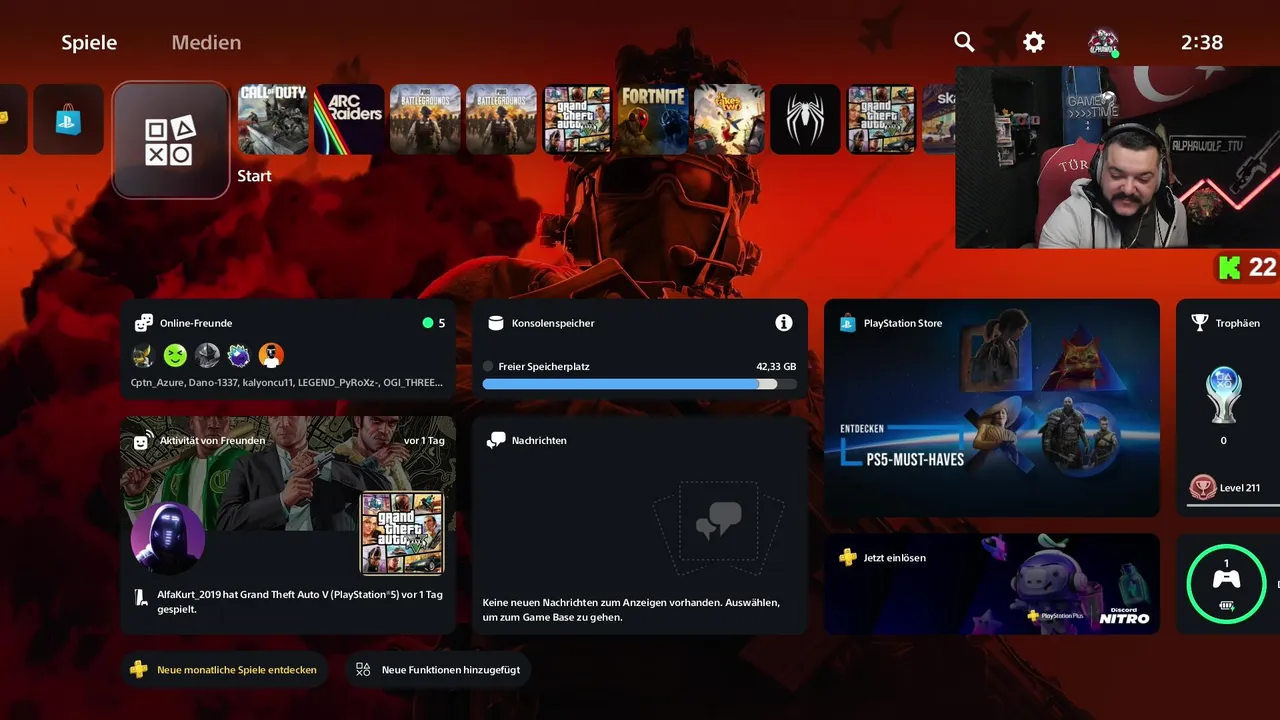The image size is (1280, 720).
Task: Switch to the Medien tab
Action: (206, 42)
